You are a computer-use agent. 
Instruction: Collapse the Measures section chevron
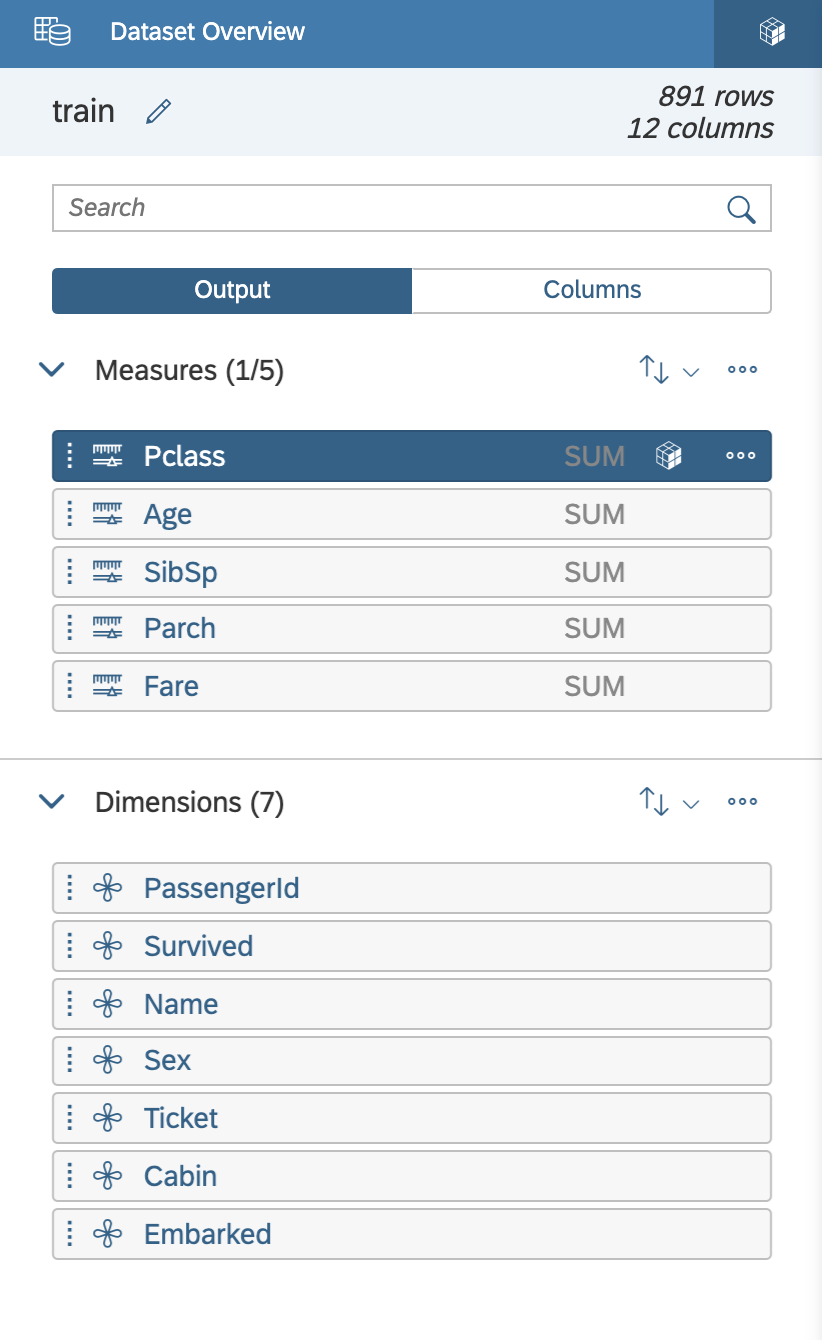point(51,370)
